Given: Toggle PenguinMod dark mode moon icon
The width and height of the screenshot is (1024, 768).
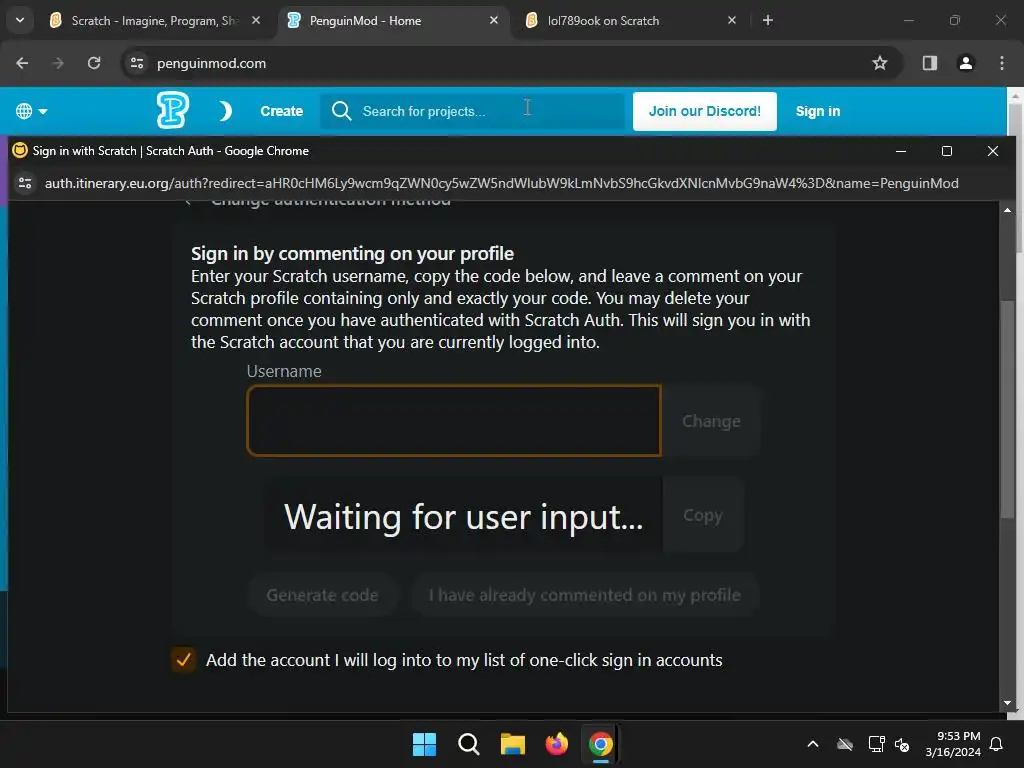Looking at the screenshot, I should point(225,111).
